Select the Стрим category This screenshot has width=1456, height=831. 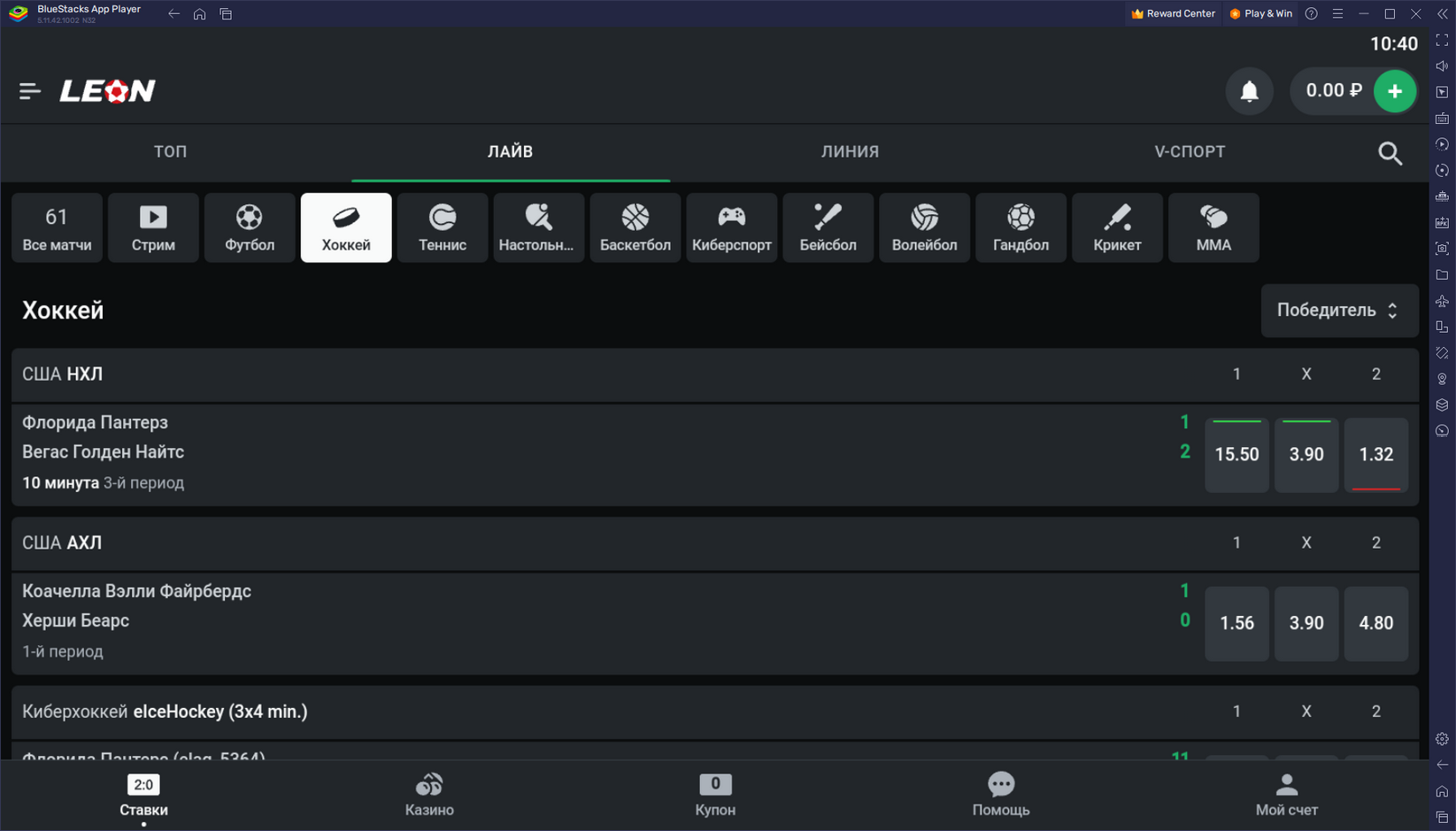click(x=153, y=227)
